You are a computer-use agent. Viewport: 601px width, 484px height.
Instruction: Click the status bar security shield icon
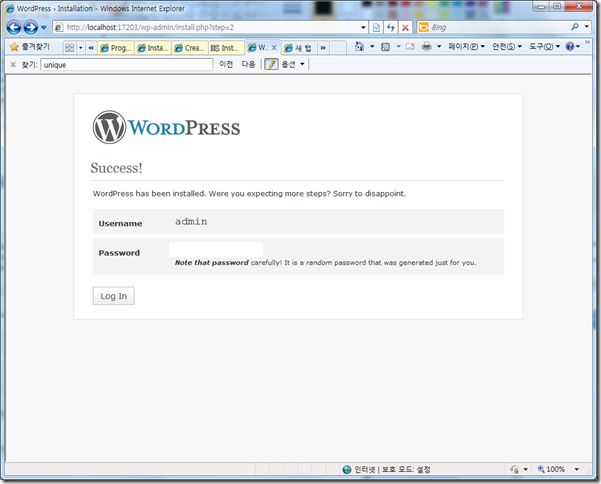tap(514, 469)
